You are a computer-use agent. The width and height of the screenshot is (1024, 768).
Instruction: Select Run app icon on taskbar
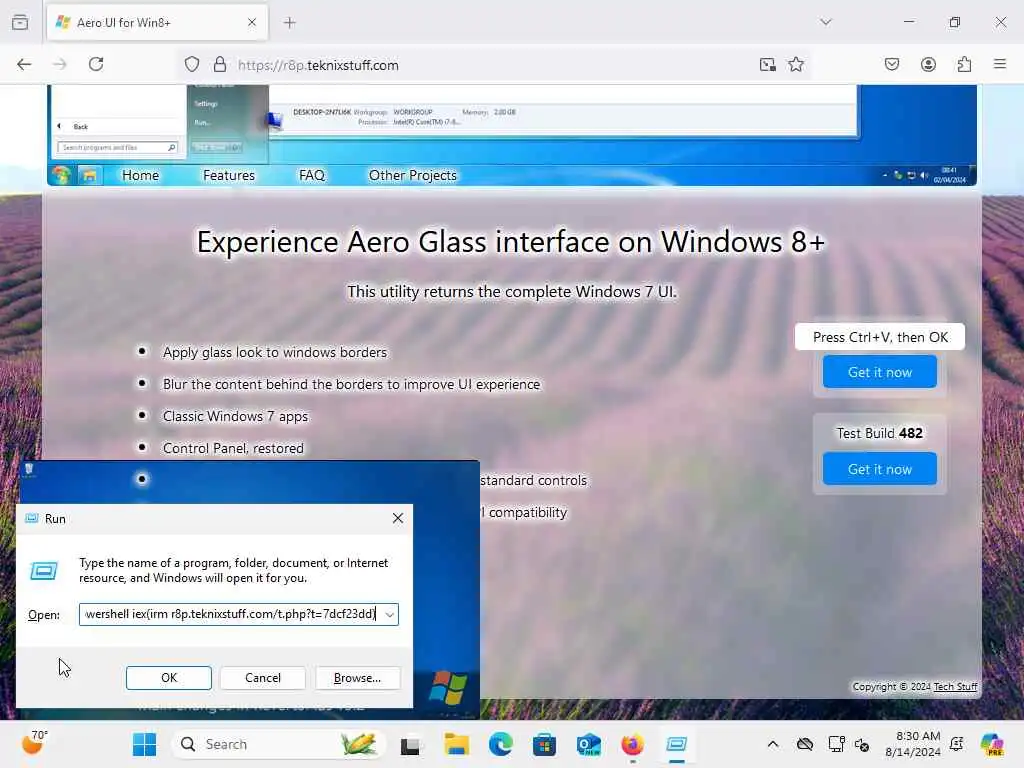(x=677, y=744)
